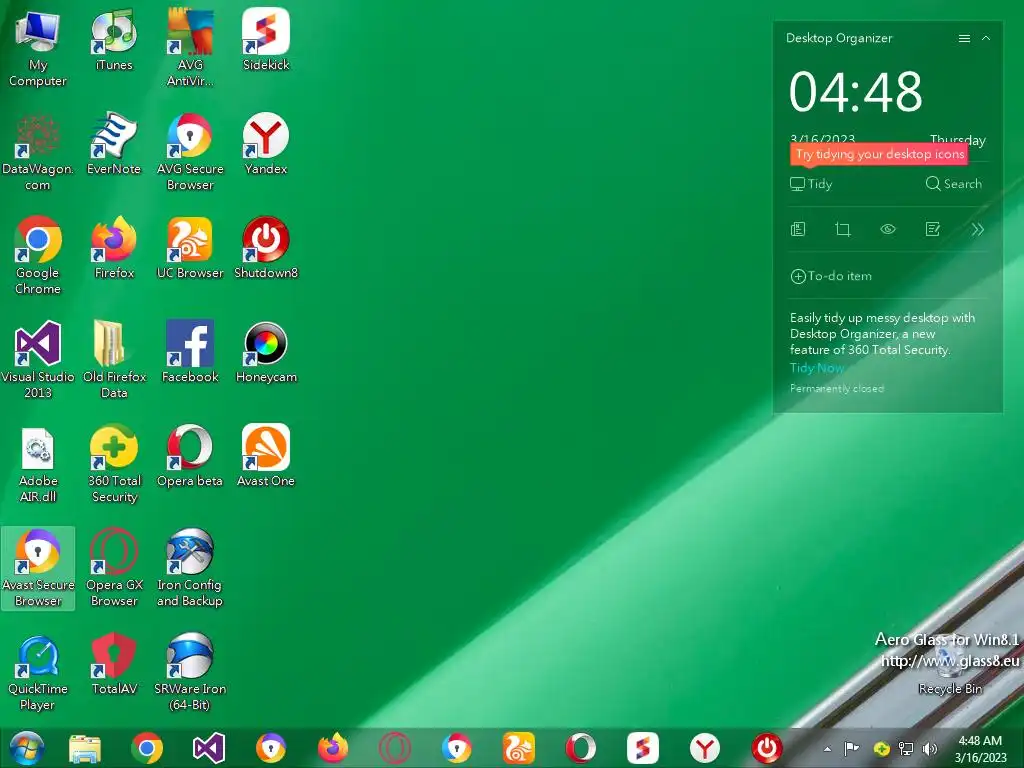Open Google Chrome from the taskbar
The height and width of the screenshot is (768, 1024).
coord(147,748)
